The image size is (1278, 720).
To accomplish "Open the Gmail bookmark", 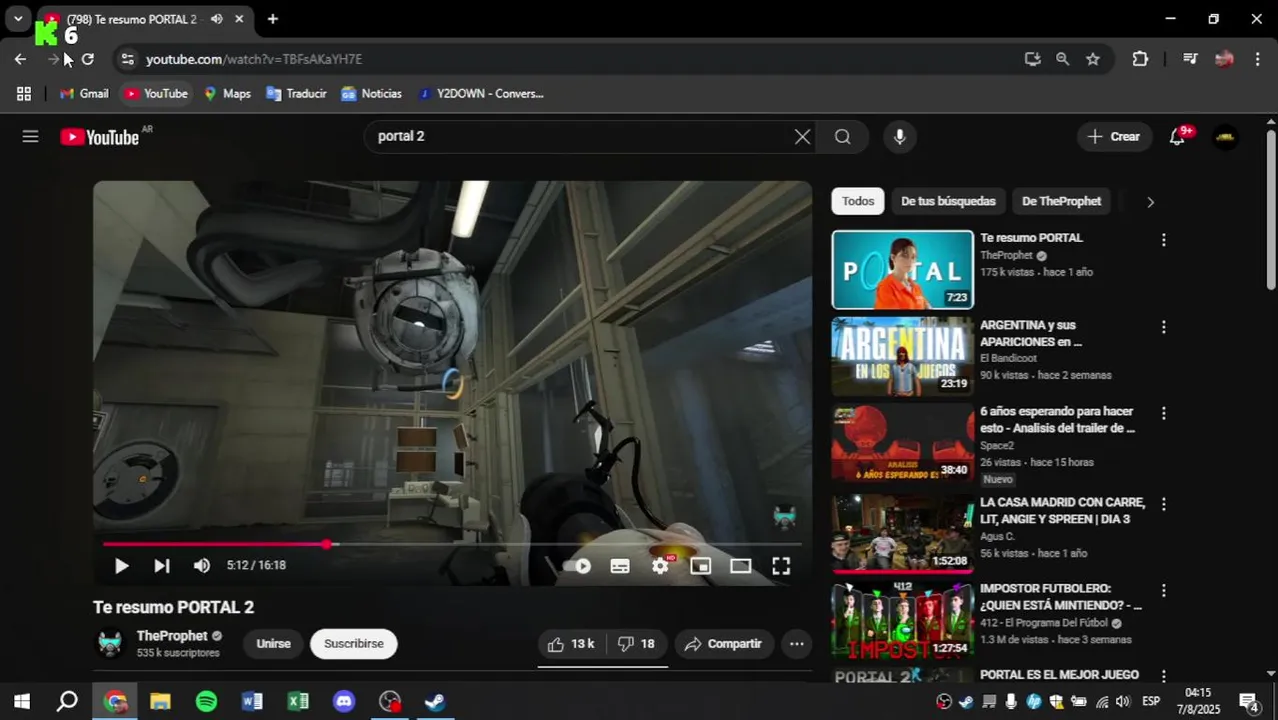I will [x=84, y=93].
